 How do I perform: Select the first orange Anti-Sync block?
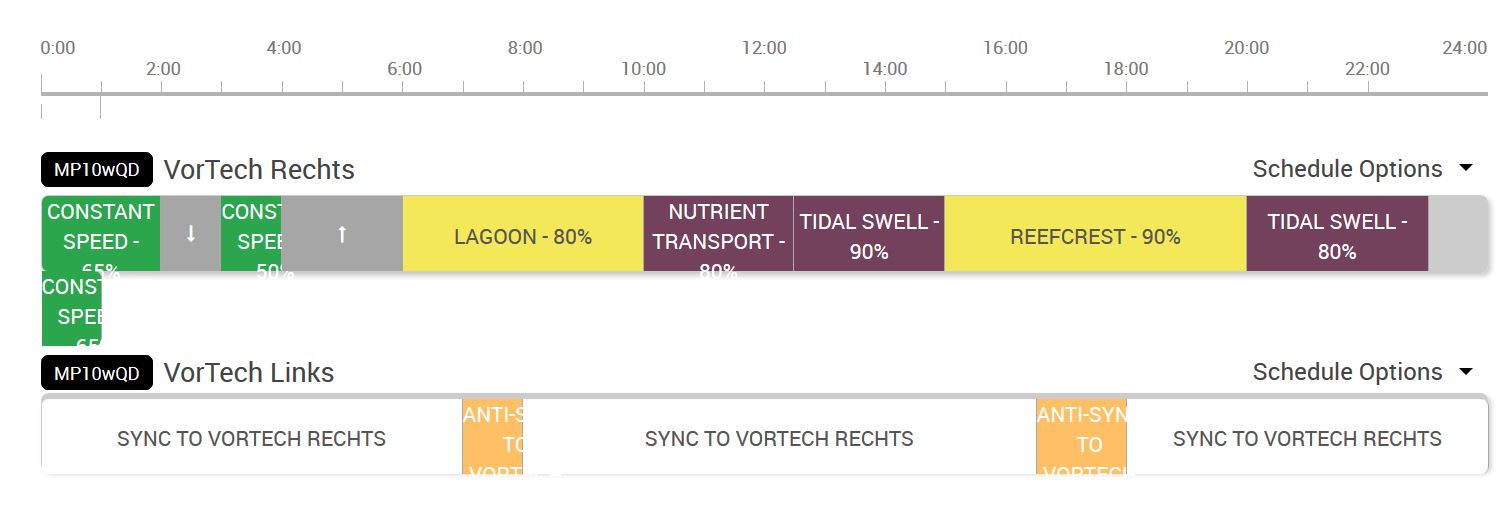[492, 439]
